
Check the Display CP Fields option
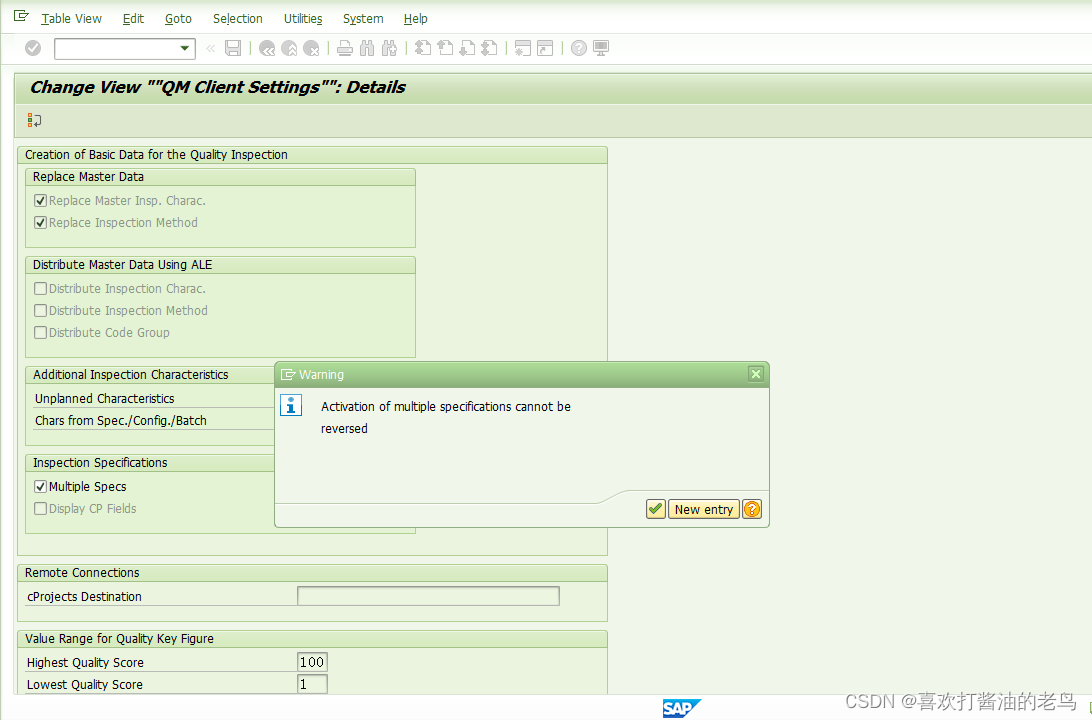pos(40,508)
